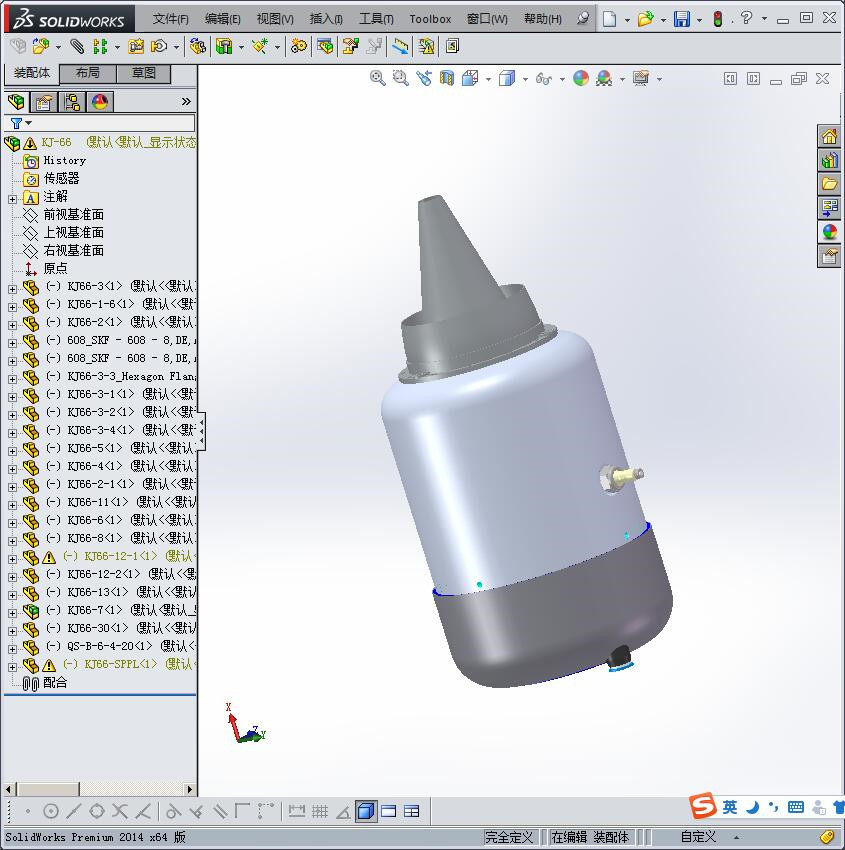Click the Exploded View icon

click(x=350, y=47)
